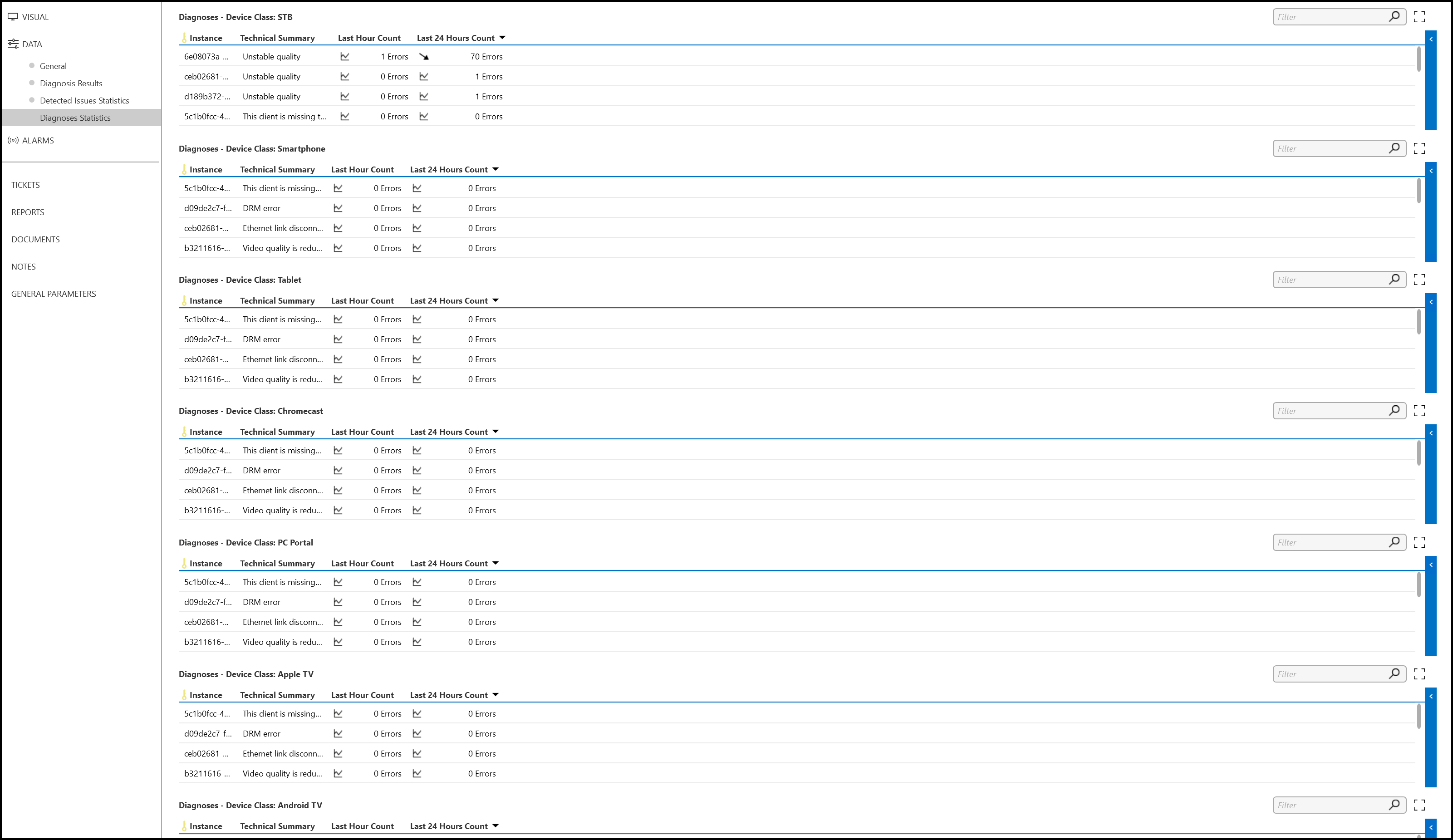Sort Smartphone table by Last Hour Count header
This screenshot has height=840, width=1453.
(x=362, y=170)
